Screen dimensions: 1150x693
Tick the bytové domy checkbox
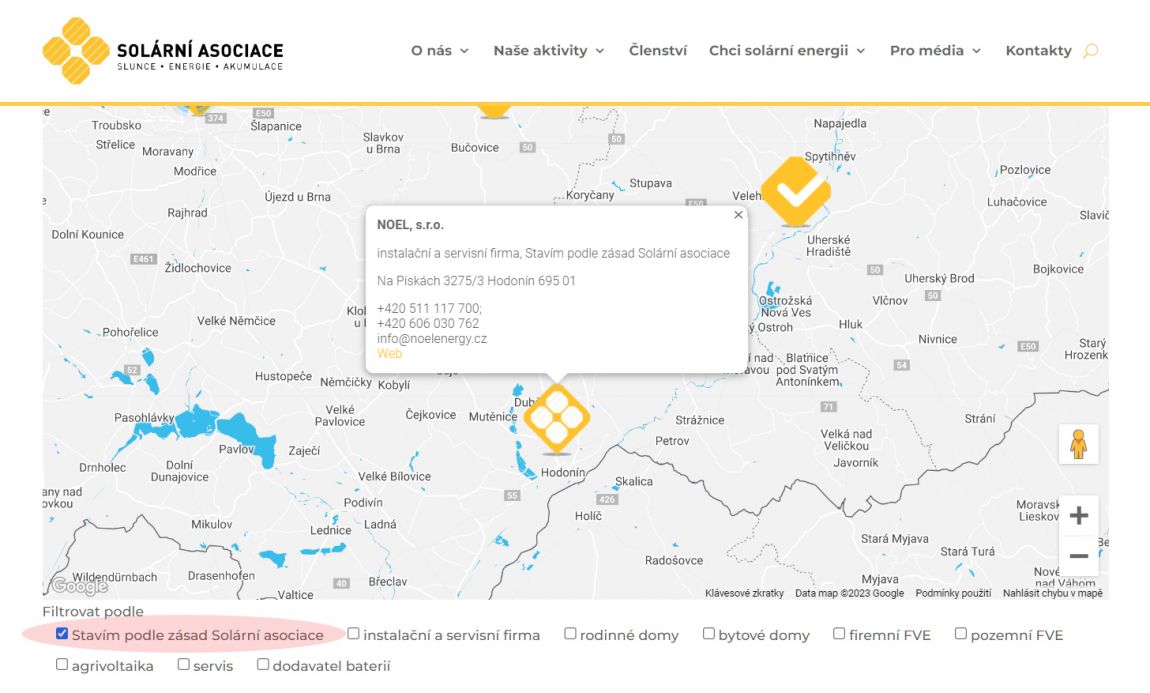(x=708, y=634)
